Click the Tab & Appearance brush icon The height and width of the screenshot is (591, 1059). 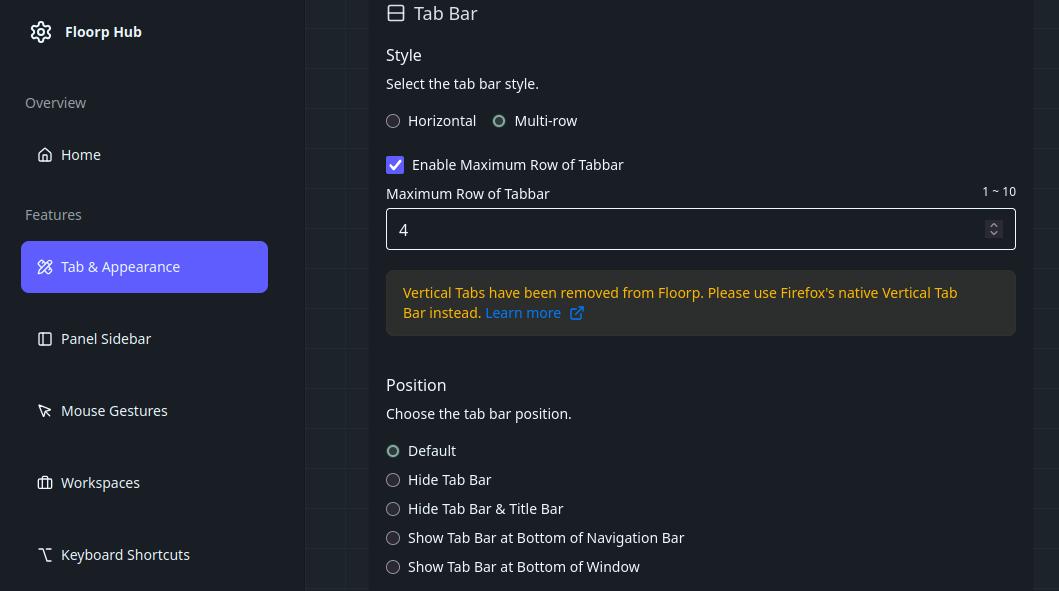(x=45, y=267)
